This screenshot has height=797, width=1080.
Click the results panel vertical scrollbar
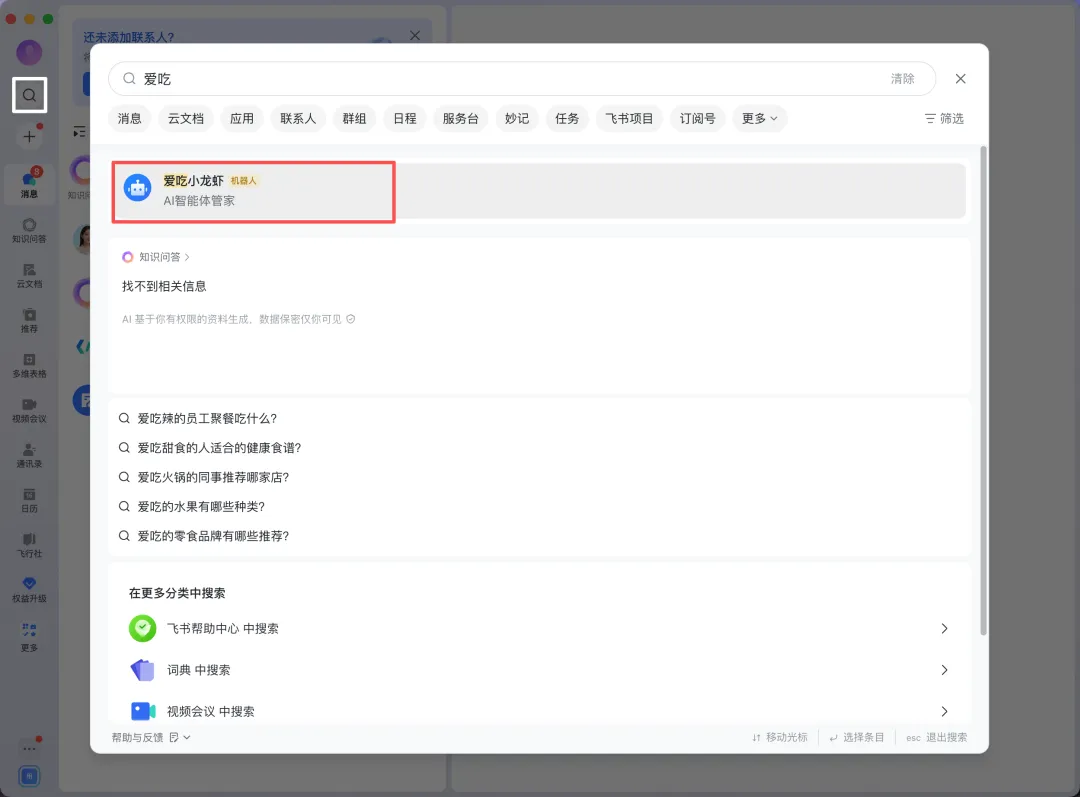[x=984, y=391]
